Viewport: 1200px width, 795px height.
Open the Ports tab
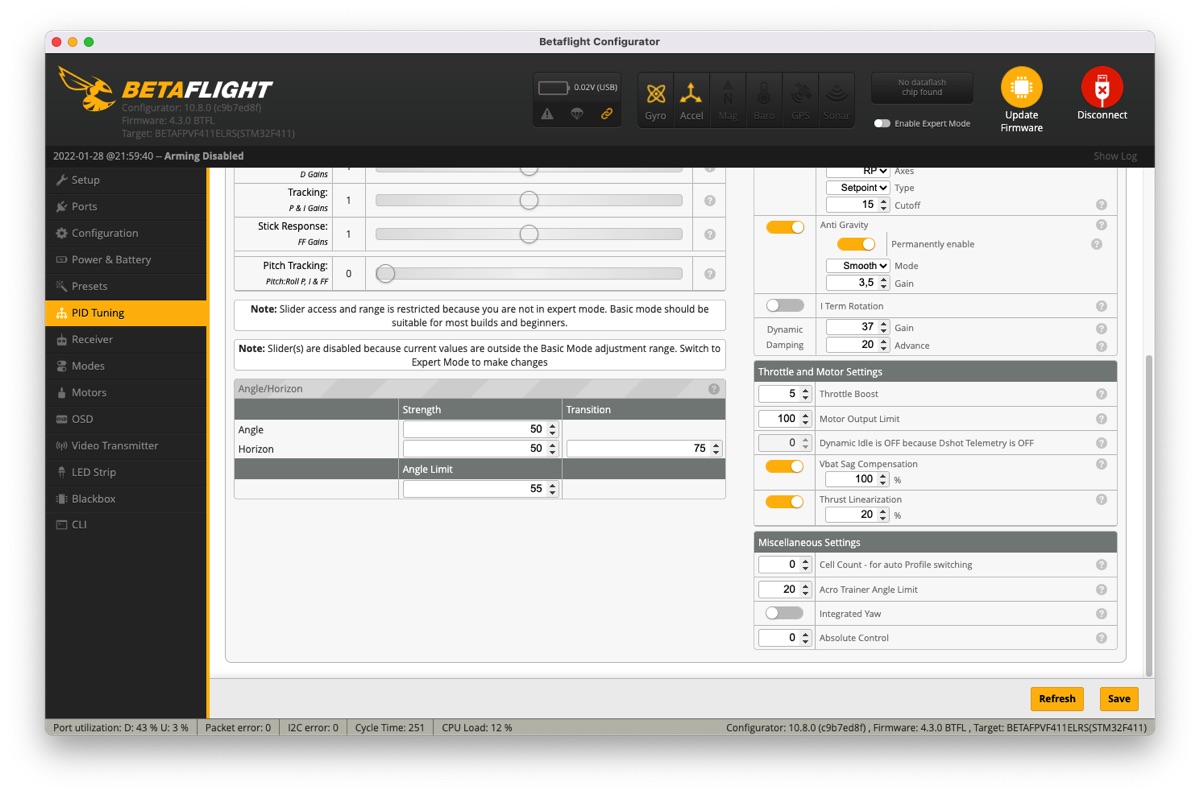(x=126, y=206)
